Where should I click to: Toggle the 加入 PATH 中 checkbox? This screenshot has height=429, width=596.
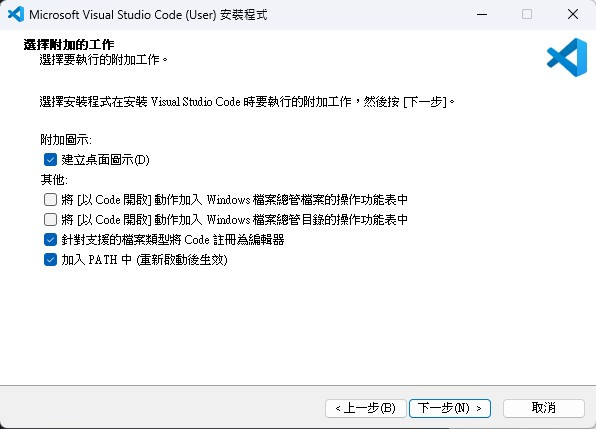pyautogui.click(x=50, y=260)
